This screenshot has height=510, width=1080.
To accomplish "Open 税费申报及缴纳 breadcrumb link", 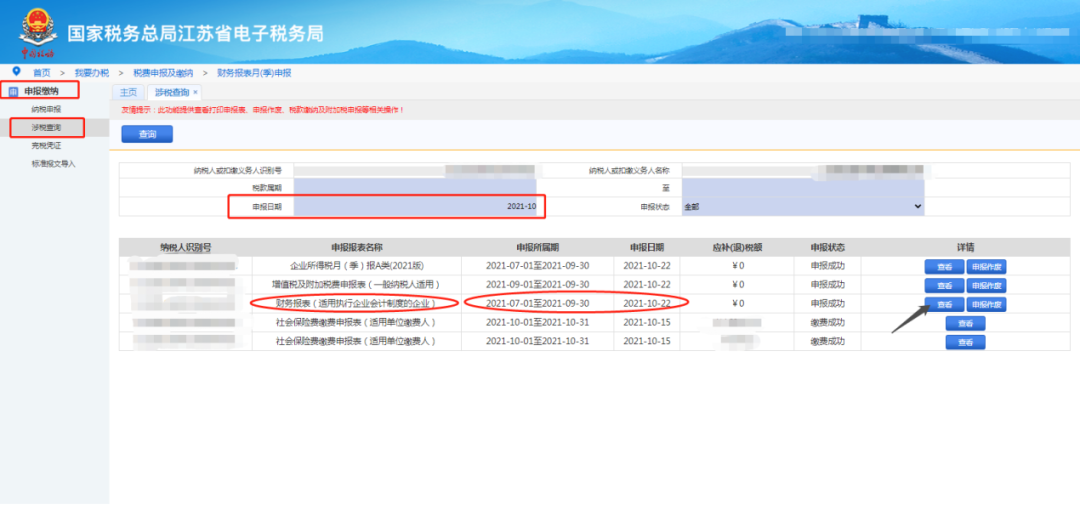I will coord(163,72).
